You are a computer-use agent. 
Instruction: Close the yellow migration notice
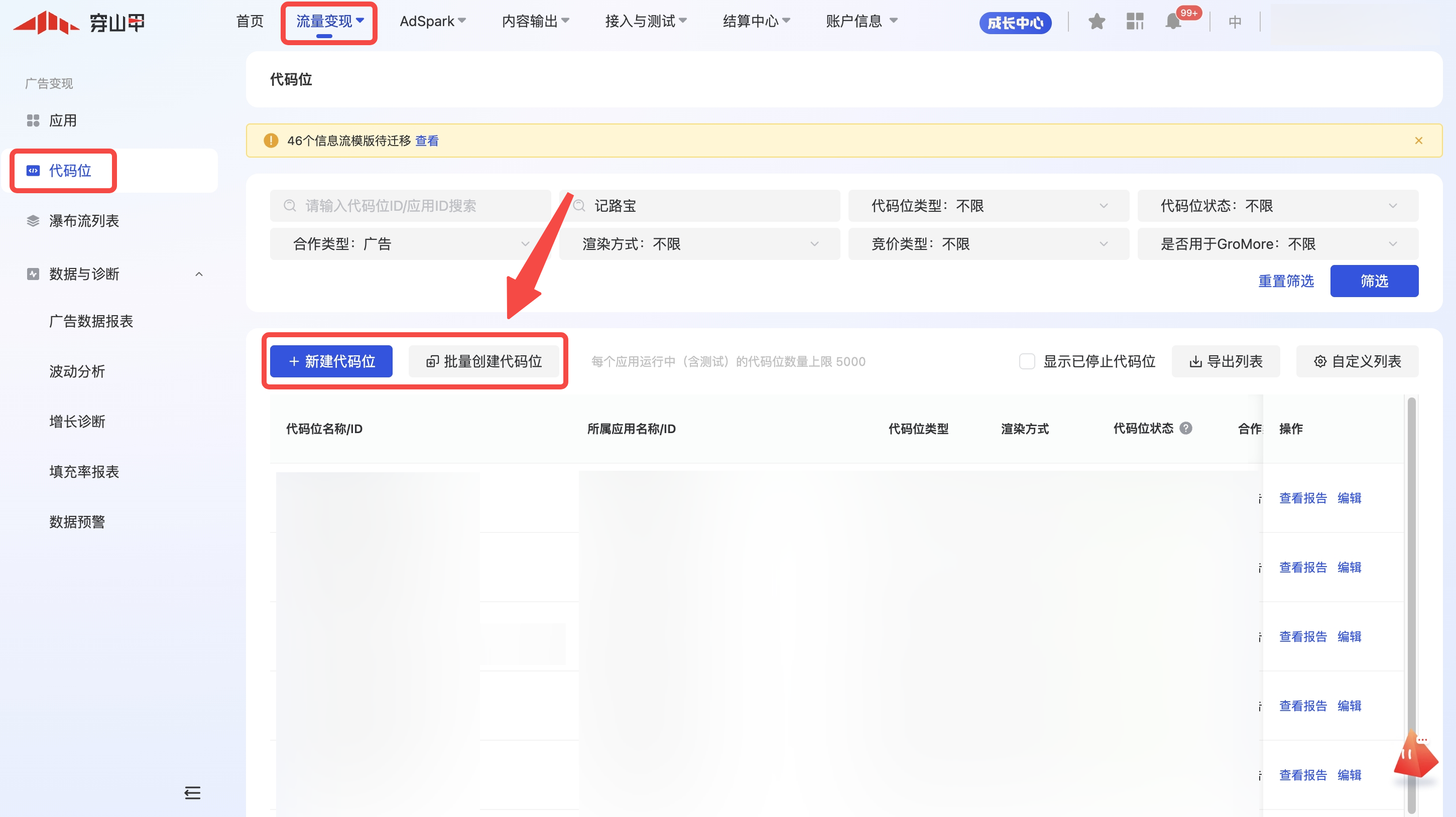coord(1418,141)
